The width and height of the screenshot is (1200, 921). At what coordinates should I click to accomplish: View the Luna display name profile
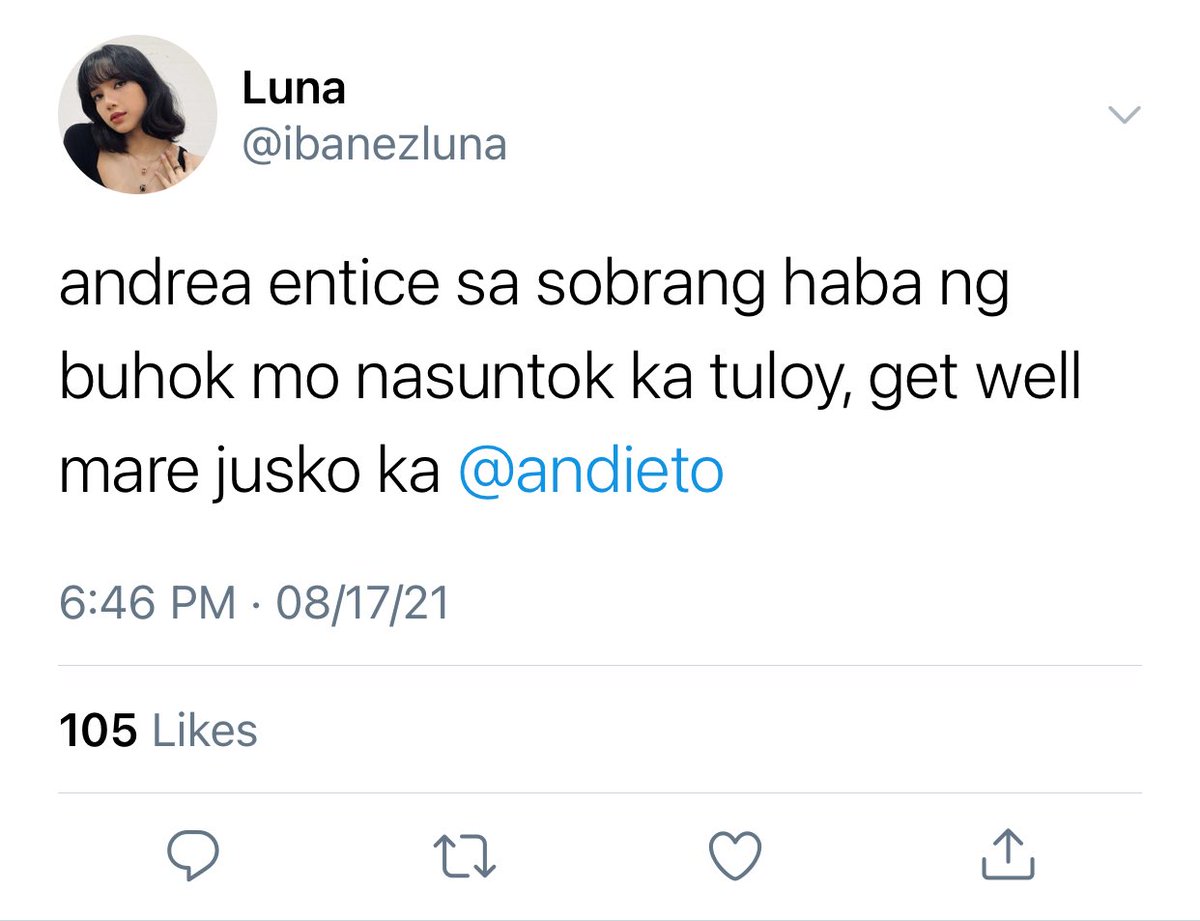tap(293, 90)
